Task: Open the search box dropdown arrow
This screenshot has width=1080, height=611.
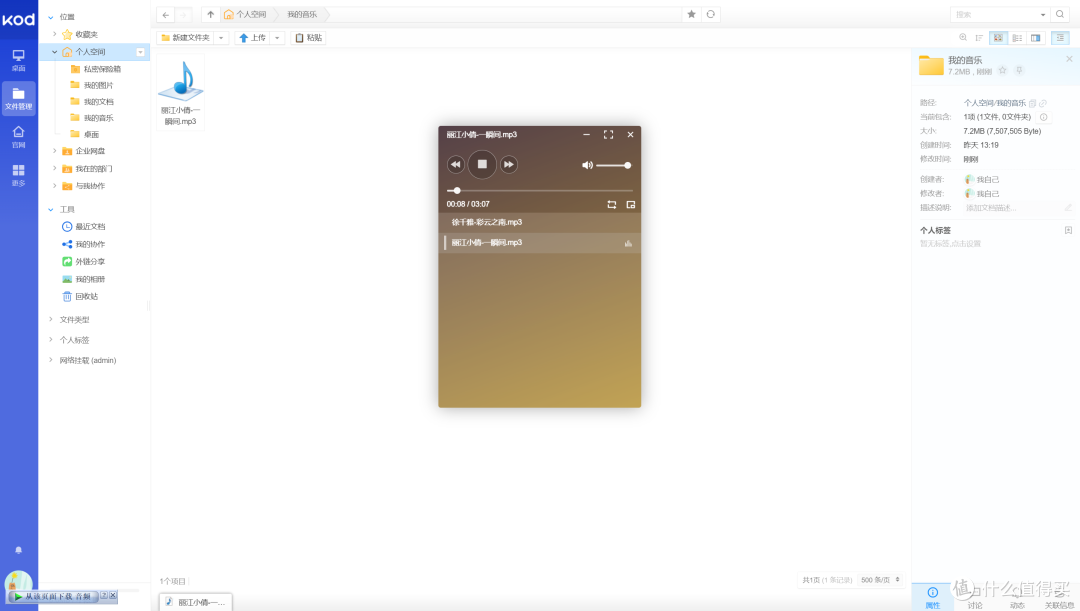Action: (1043, 14)
